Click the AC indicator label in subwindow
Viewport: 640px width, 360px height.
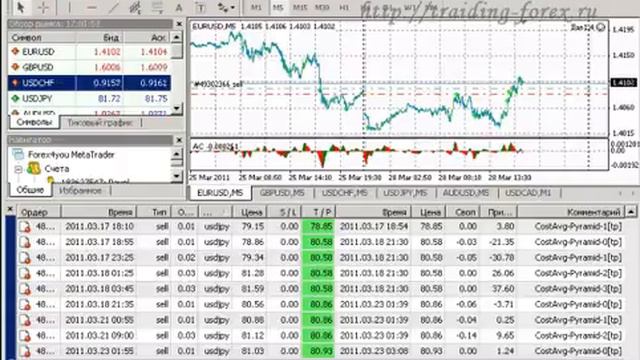click(x=216, y=146)
